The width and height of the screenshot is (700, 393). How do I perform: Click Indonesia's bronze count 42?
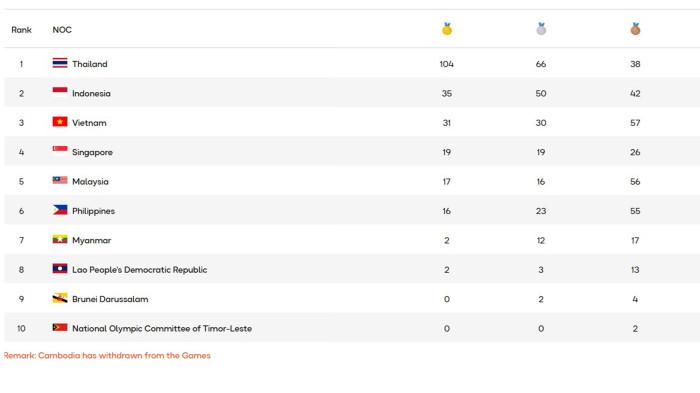[635, 93]
